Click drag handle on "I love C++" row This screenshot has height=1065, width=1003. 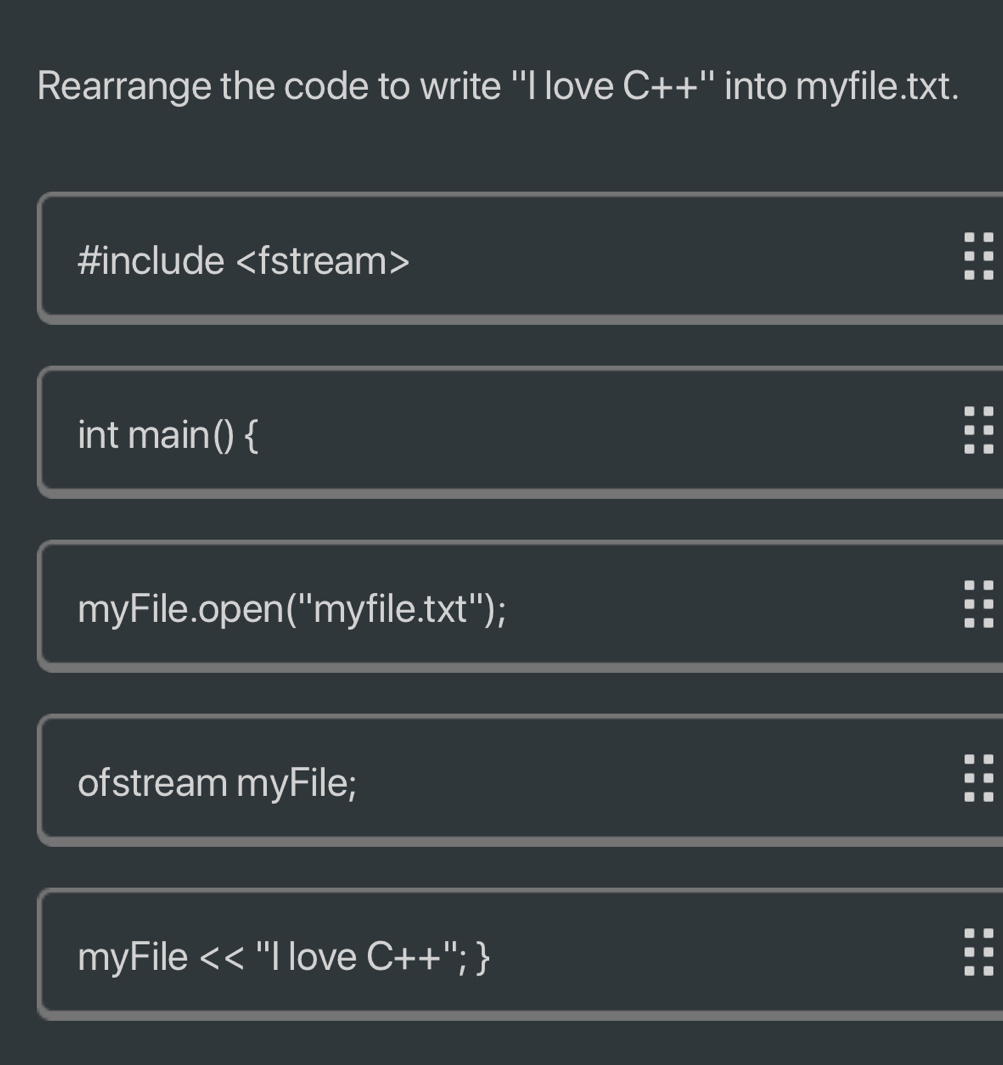(x=977, y=953)
